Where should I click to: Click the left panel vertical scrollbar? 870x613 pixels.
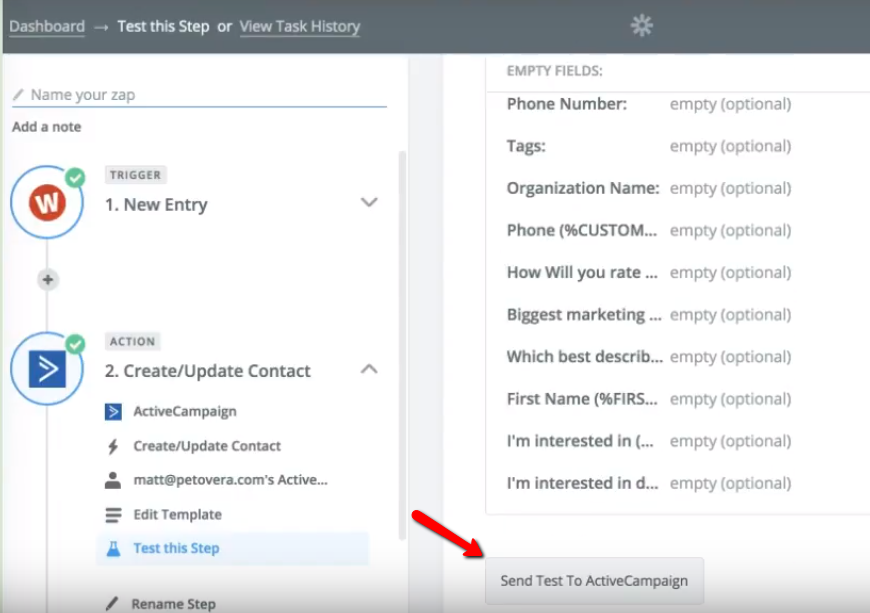(402, 344)
